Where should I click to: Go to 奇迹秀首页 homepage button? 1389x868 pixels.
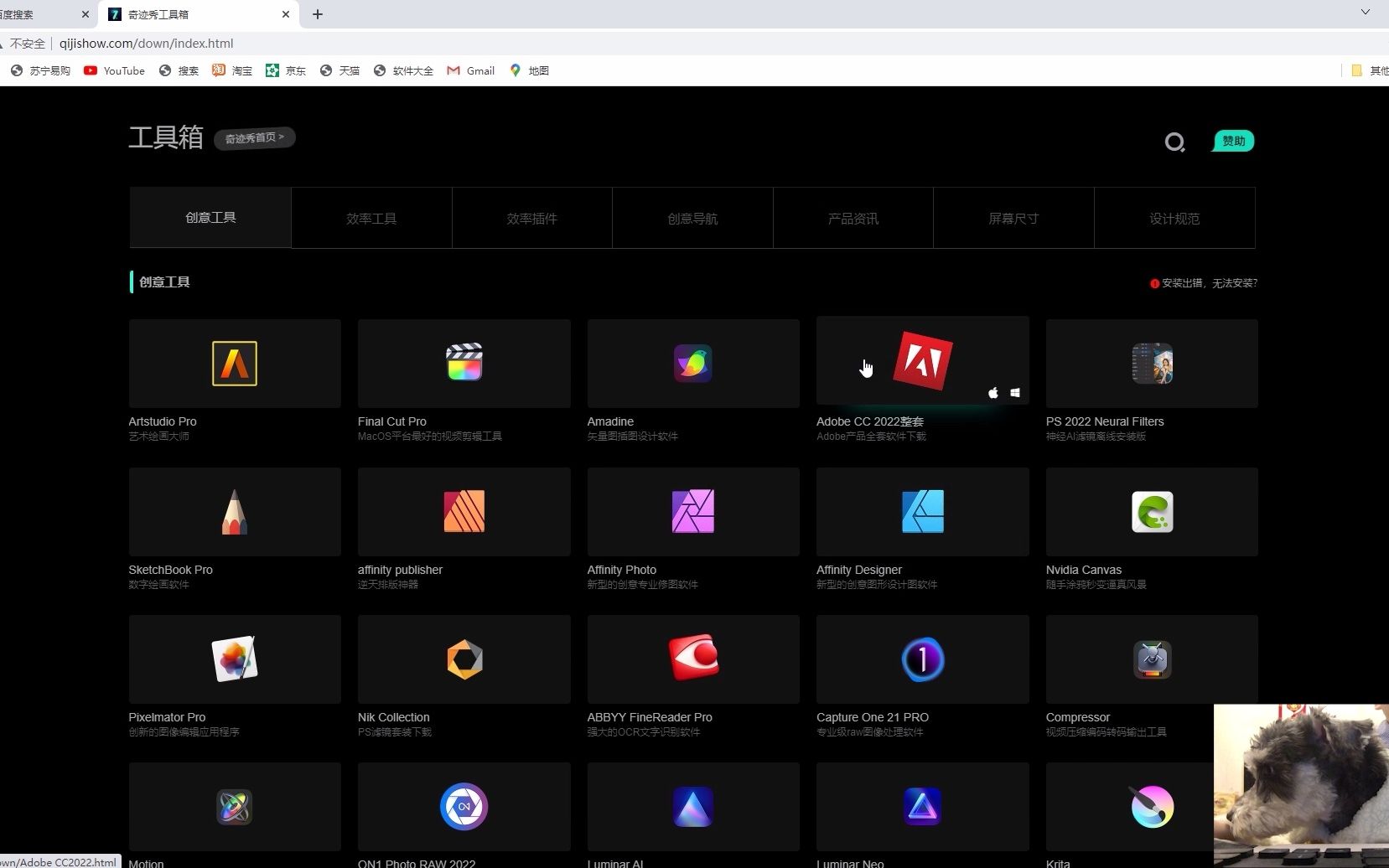255,137
